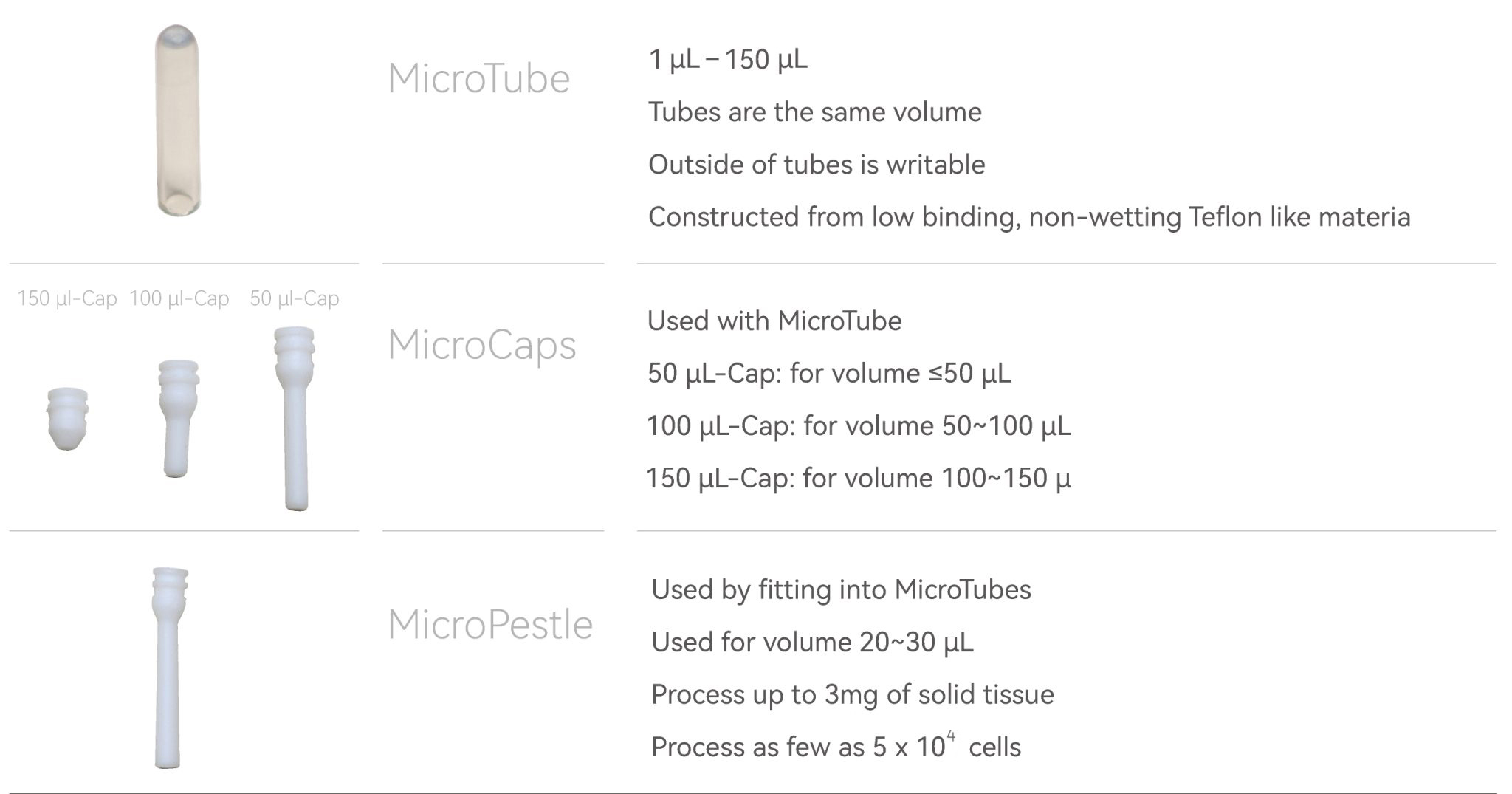The width and height of the screenshot is (1512, 794).
Task: Click the '100 µL-Cap: for volume 50~100 µL' line
Action: pos(859,426)
